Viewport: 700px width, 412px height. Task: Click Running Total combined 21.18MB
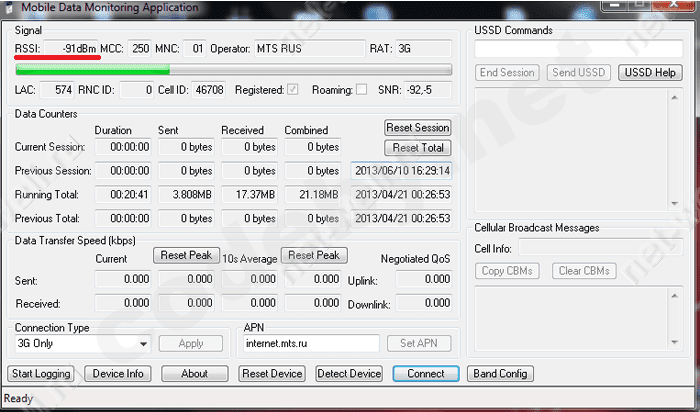pyautogui.click(x=313, y=195)
